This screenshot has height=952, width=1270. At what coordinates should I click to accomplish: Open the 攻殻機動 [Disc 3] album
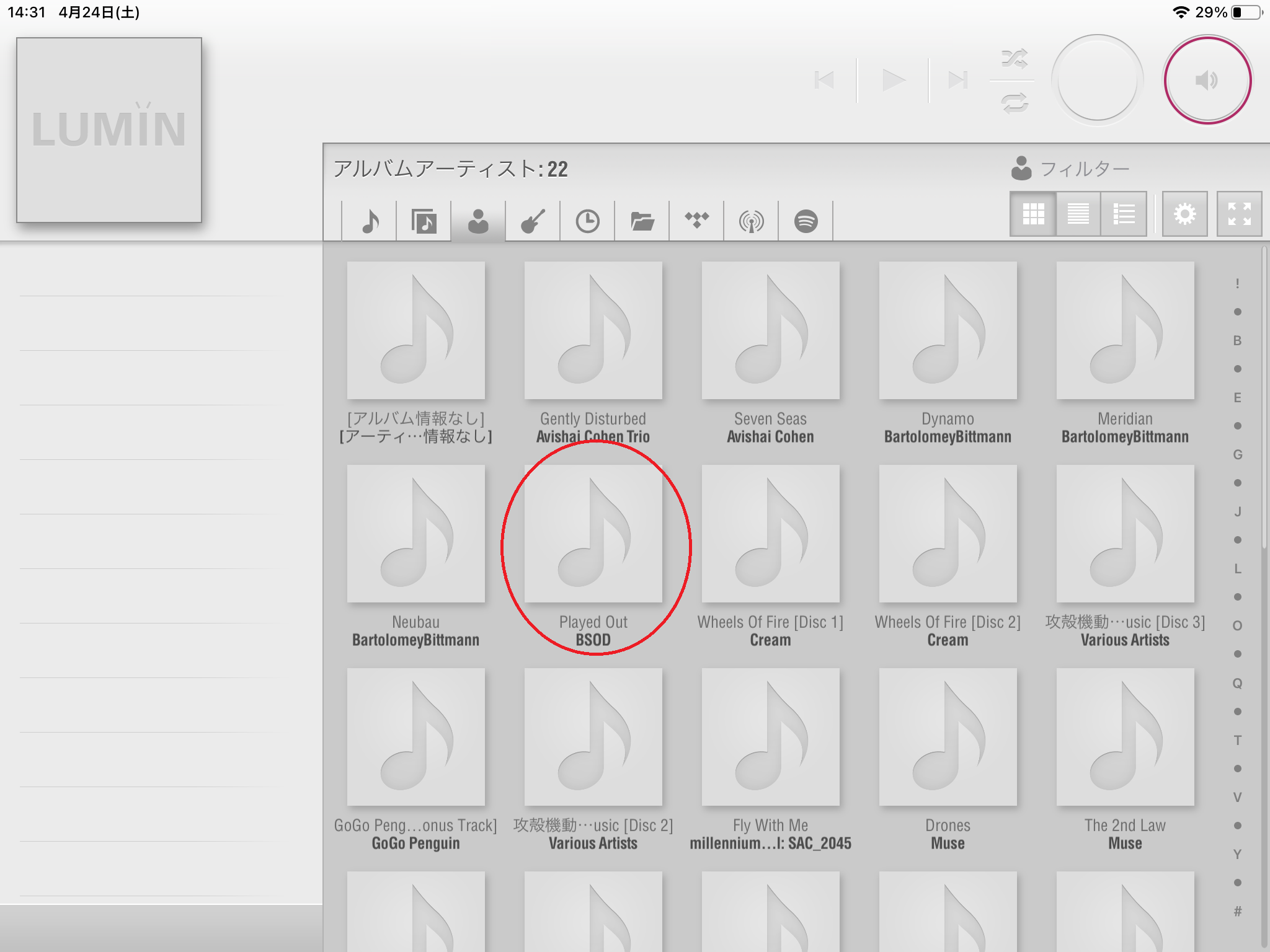point(1126,534)
